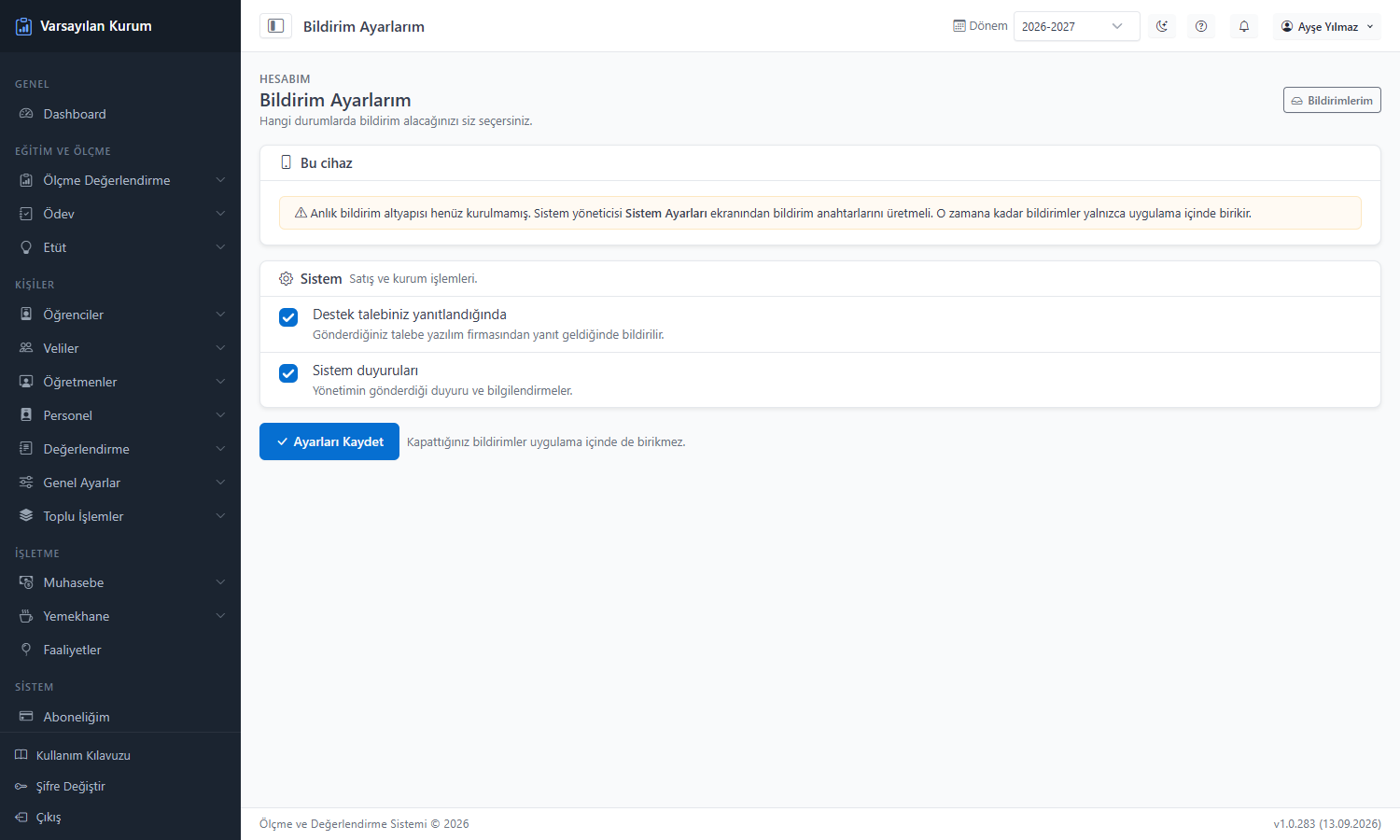This screenshot has height=840, width=1400.
Task: Open notifications bell icon
Action: tap(1244, 26)
